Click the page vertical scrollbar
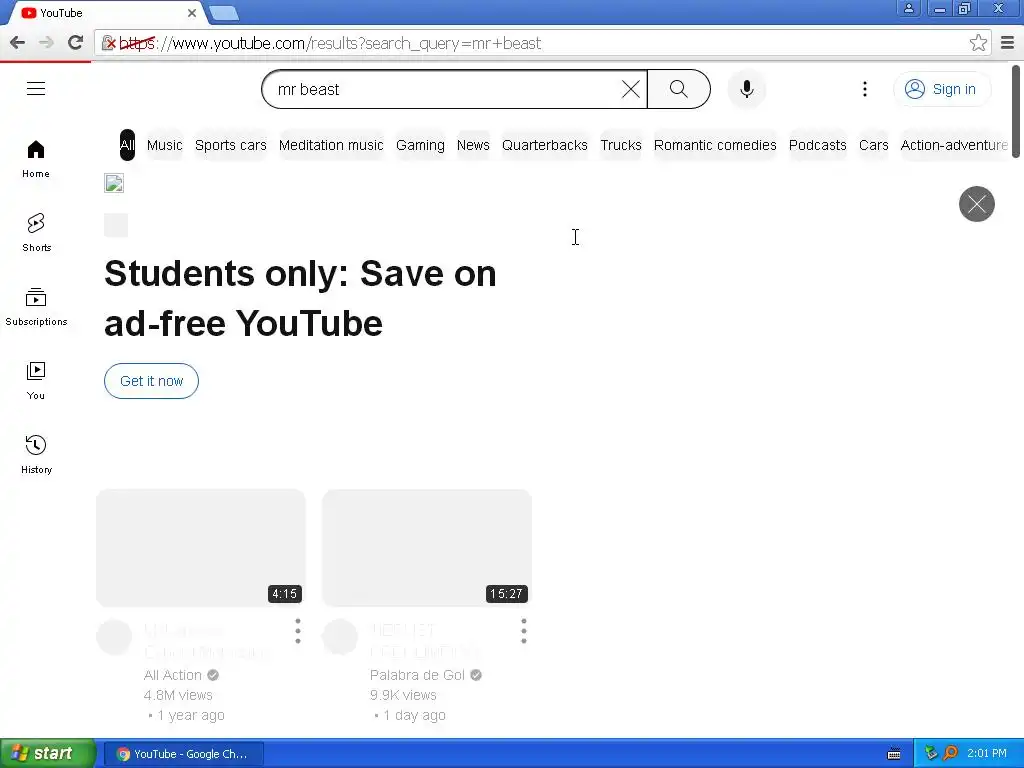 click(x=1016, y=111)
